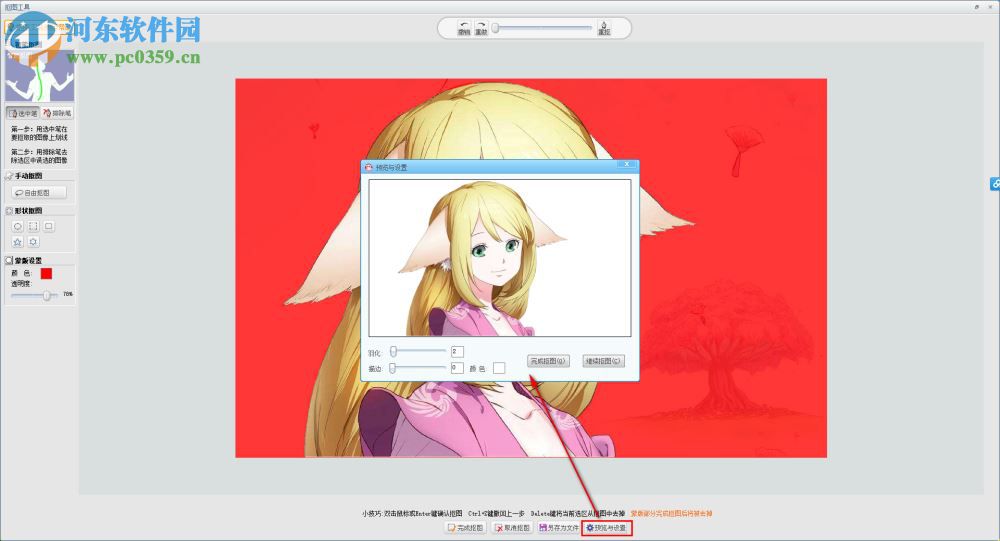
Task: Adjust the mask 透明度 transparency slider
Action: (x=34, y=295)
